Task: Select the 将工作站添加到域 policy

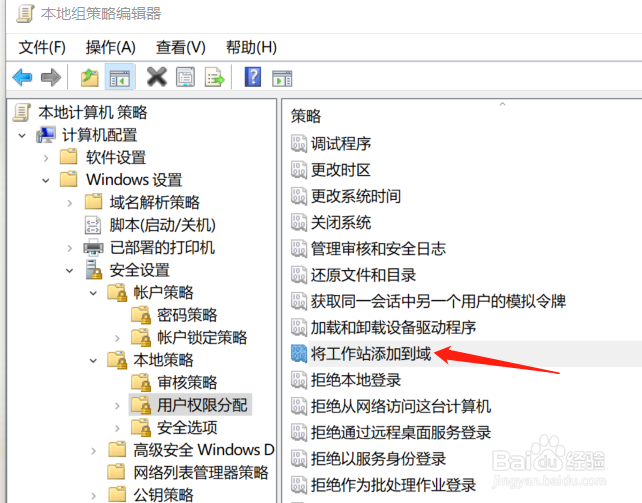Action: coord(371,354)
